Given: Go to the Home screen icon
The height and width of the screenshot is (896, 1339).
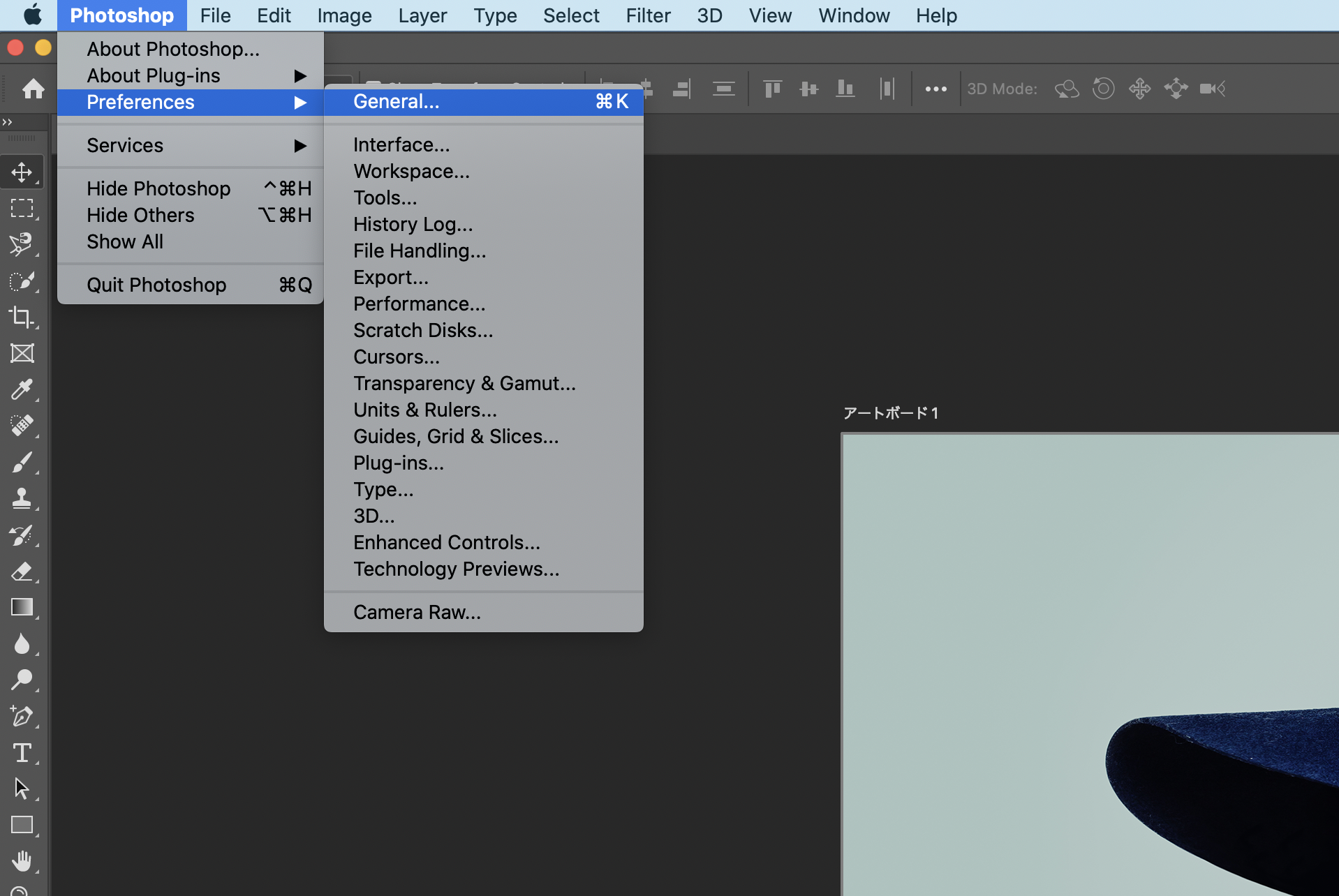Looking at the screenshot, I should pos(33,89).
